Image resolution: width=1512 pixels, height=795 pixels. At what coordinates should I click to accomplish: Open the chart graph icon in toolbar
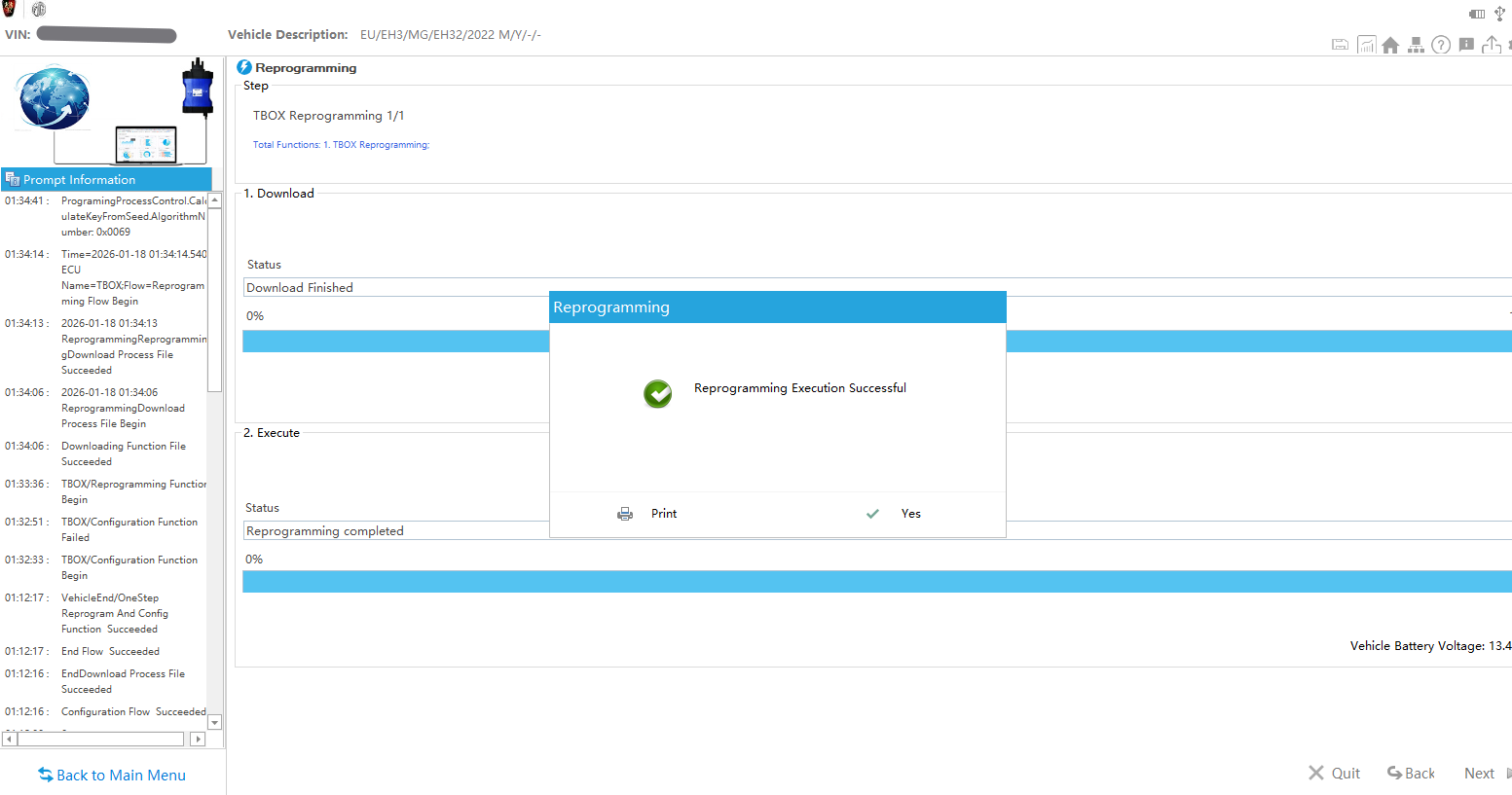coord(1366,45)
